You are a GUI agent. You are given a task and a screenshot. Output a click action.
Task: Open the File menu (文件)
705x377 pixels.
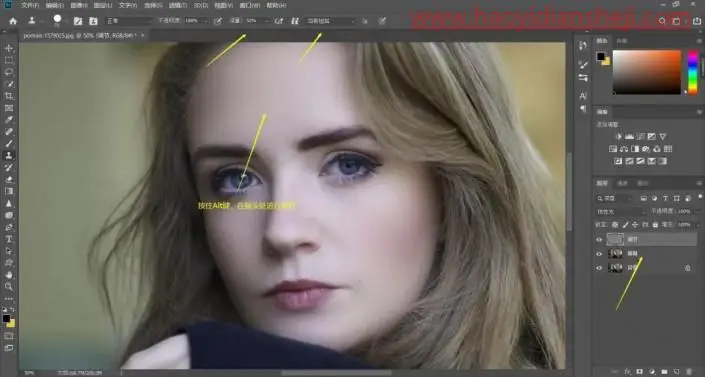click(x=30, y=5)
